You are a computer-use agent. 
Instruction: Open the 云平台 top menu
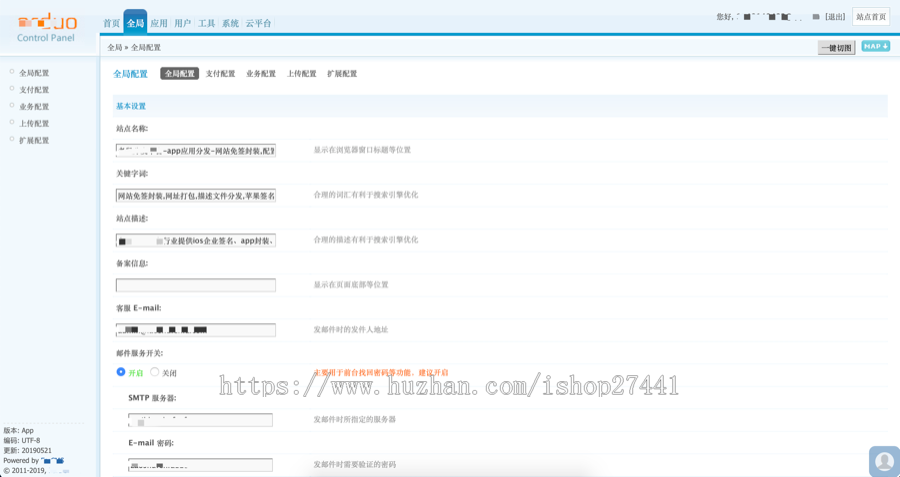coord(258,24)
